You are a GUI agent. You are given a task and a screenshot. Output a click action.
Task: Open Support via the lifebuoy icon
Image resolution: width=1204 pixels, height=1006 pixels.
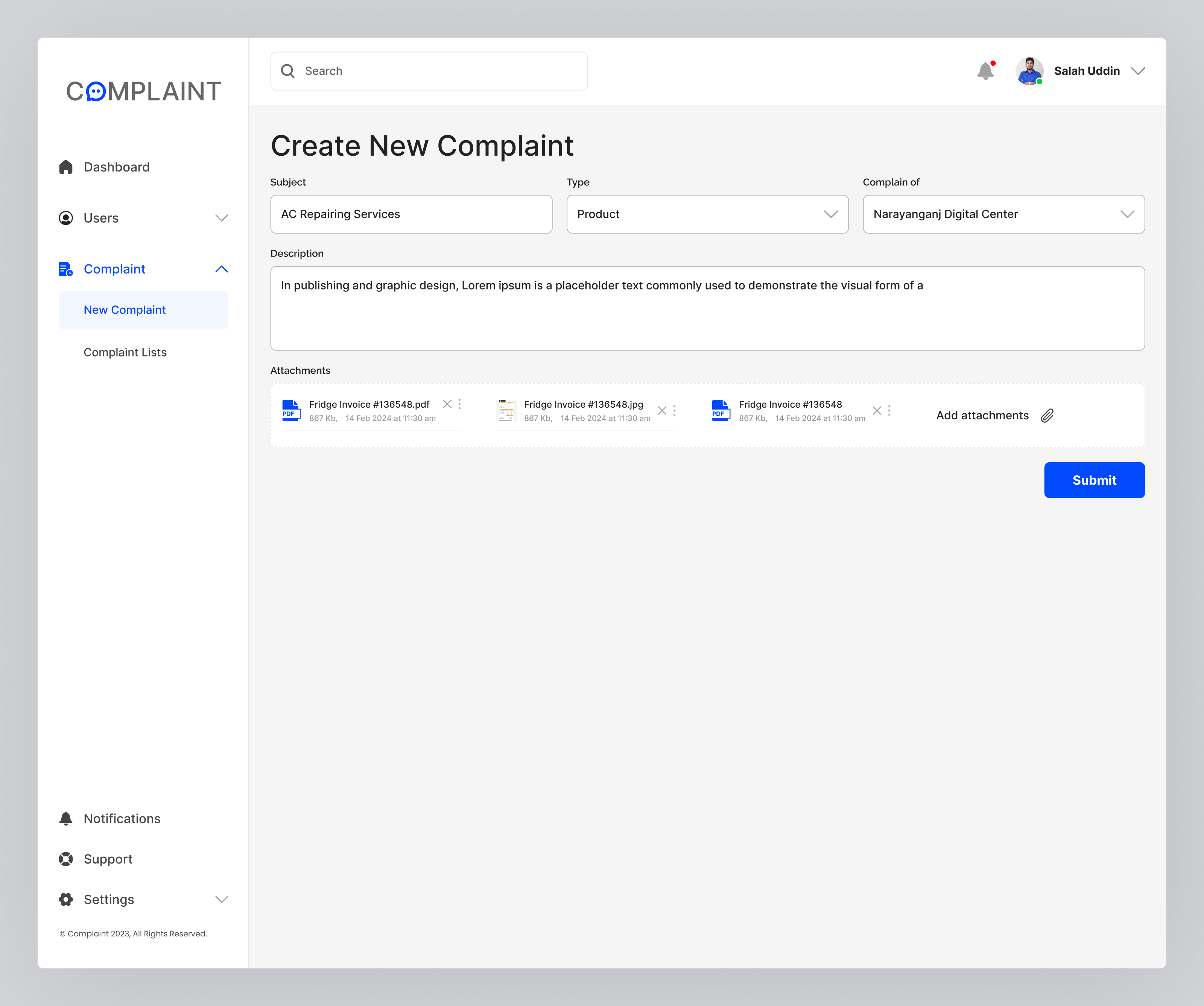66,859
